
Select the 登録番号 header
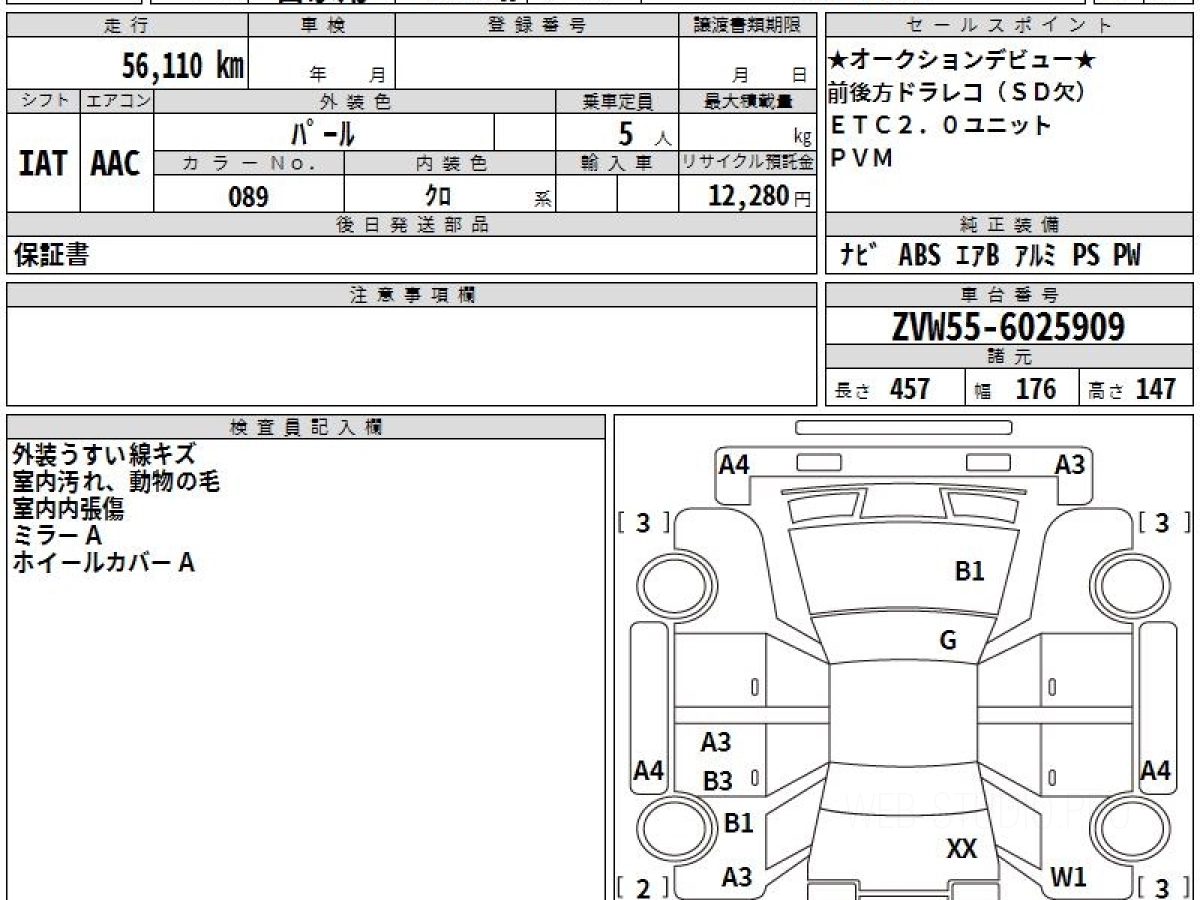pyautogui.click(x=537, y=26)
